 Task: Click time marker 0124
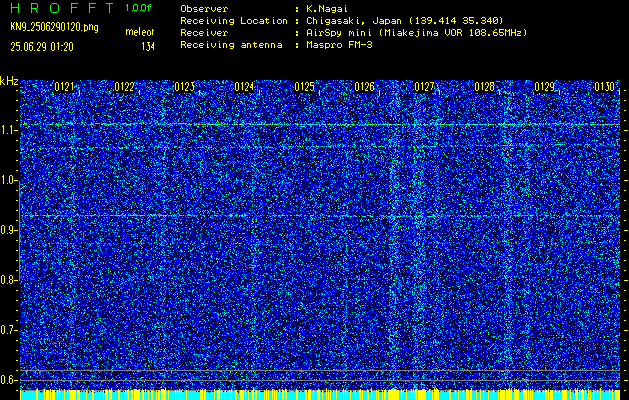tap(244, 87)
